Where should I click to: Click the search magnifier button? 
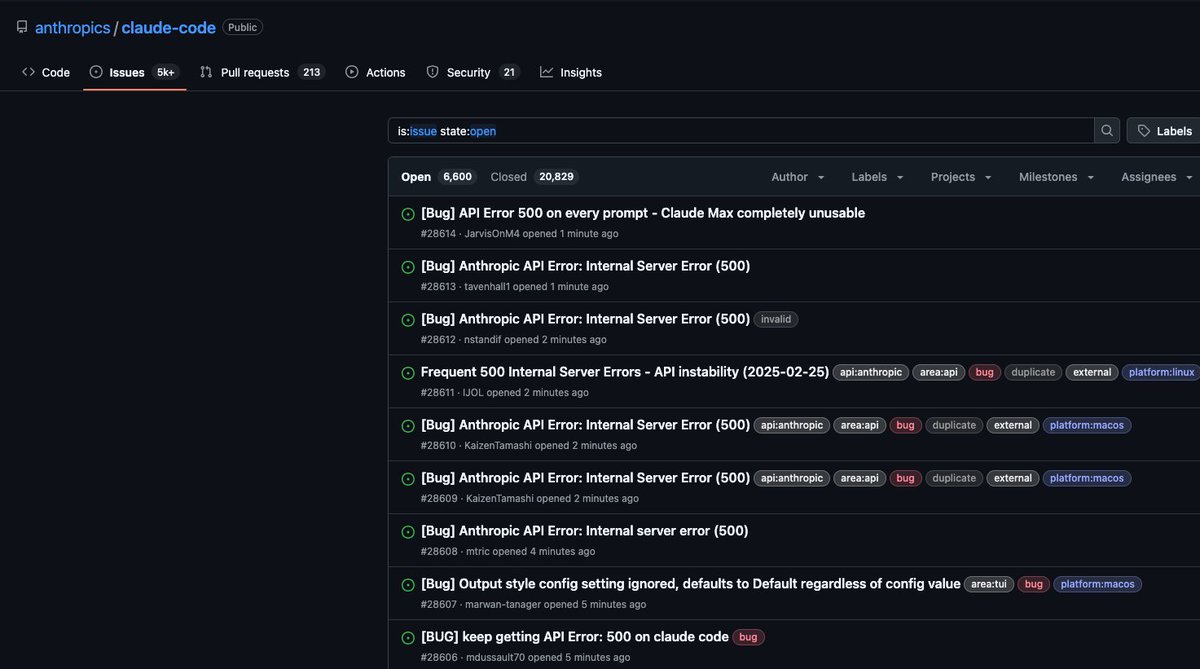[x=1107, y=131]
